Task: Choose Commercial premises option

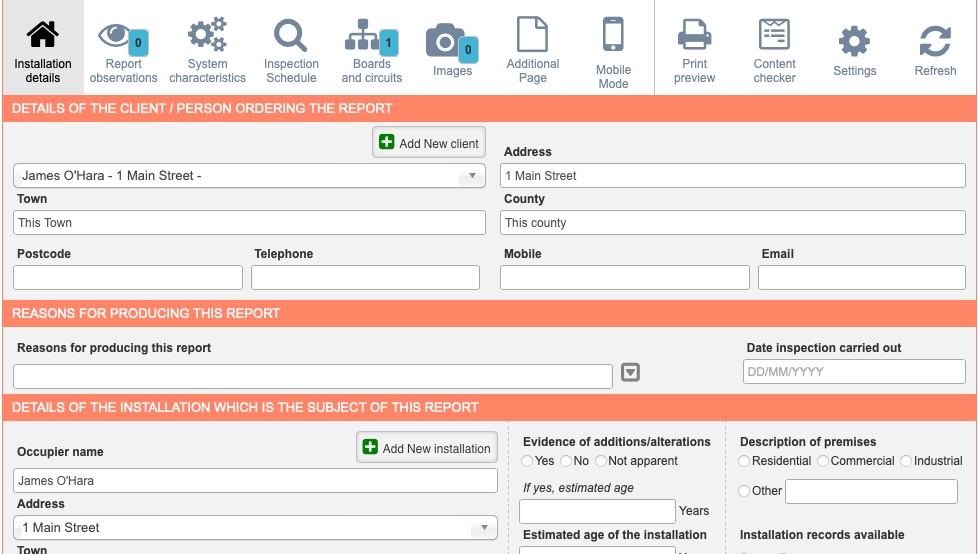Action: [x=823, y=461]
